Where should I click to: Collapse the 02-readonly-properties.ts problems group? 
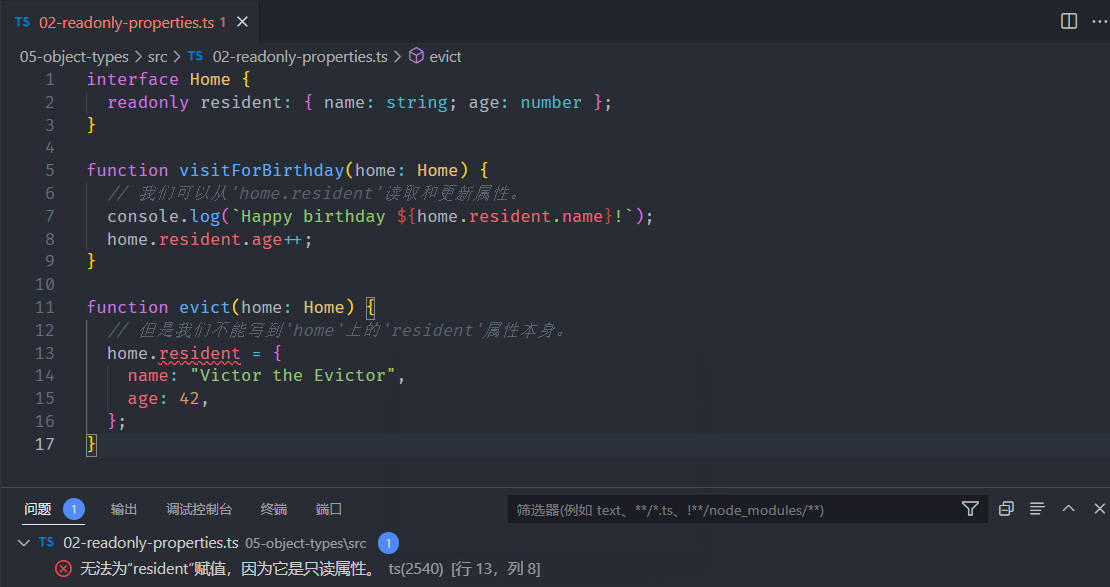[24, 543]
